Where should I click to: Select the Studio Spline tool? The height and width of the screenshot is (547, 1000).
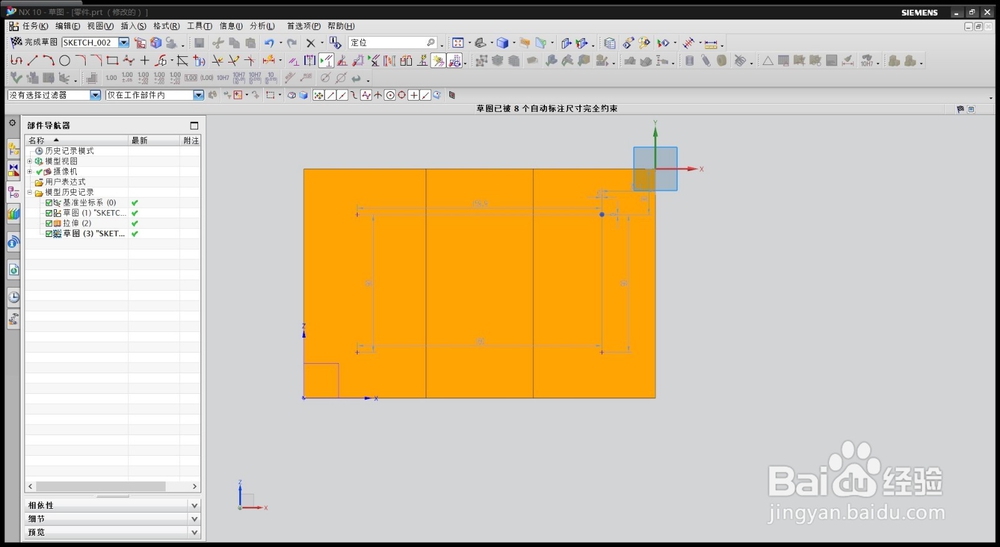(129, 61)
